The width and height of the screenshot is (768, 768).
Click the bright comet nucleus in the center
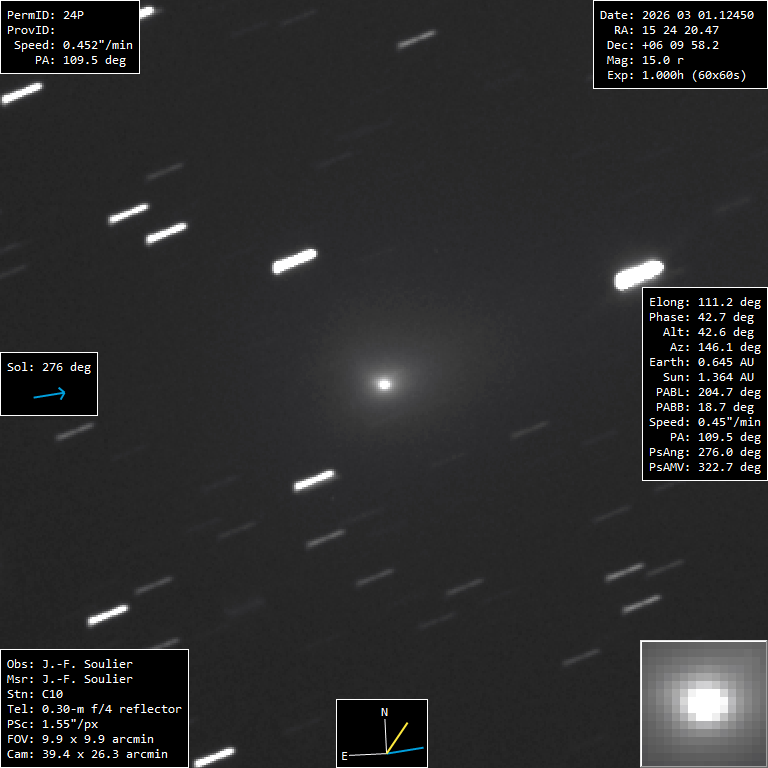pos(384,383)
